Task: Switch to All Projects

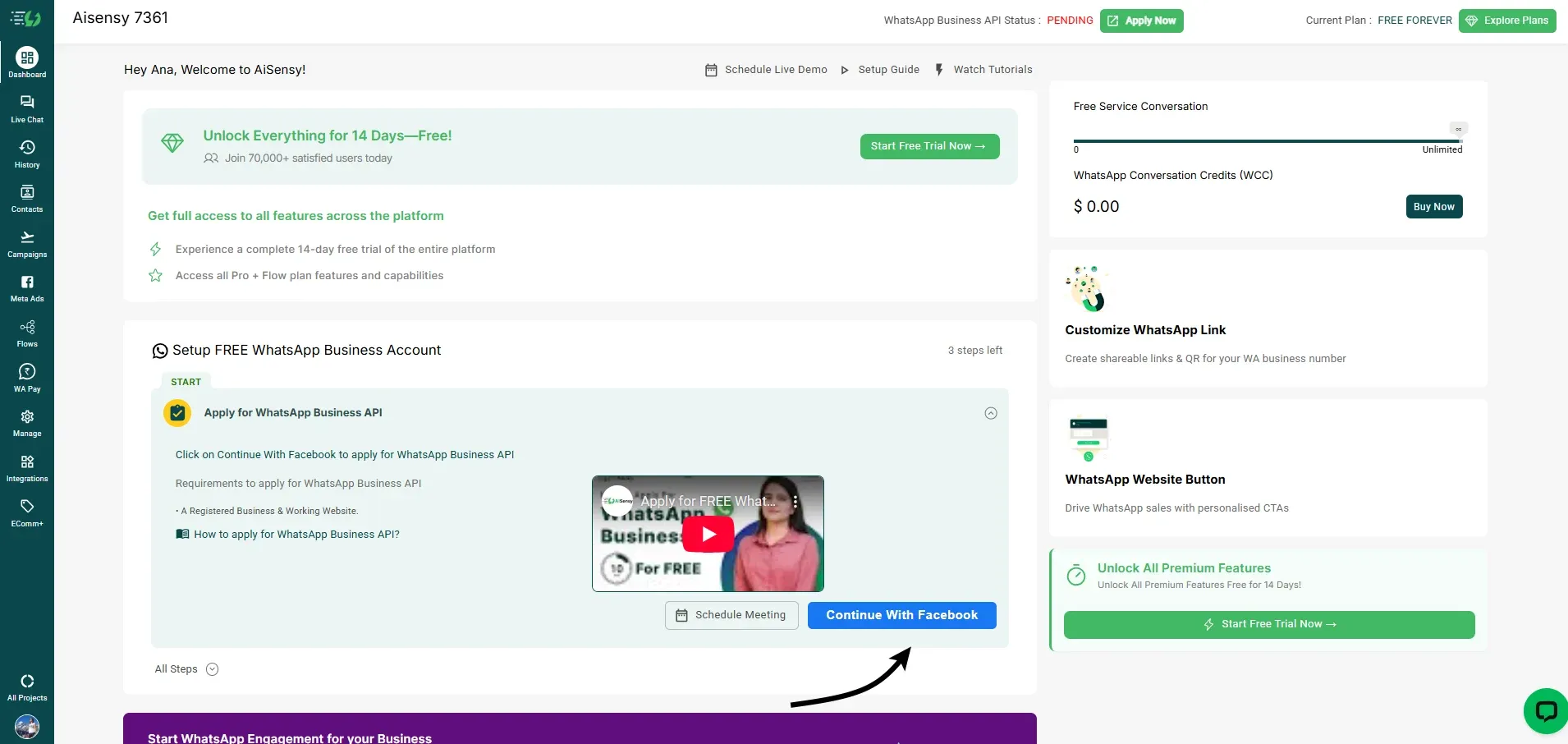Action: [27, 687]
